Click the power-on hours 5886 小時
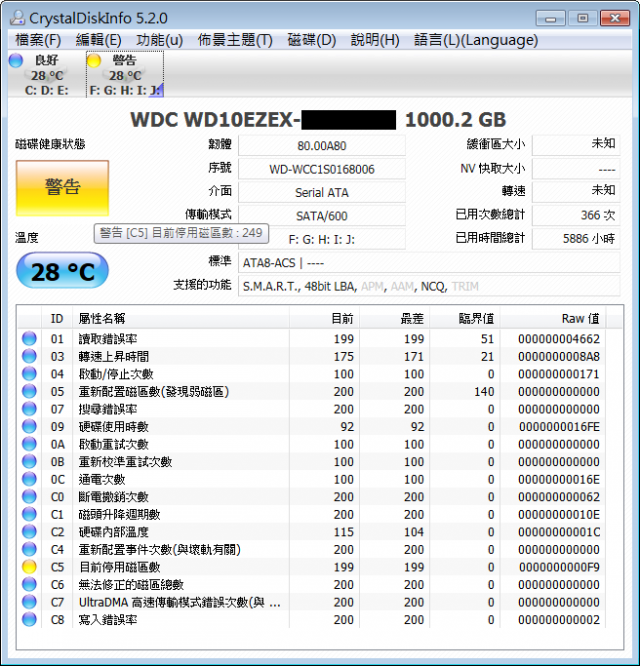Image resolution: width=640 pixels, height=667 pixels. coord(576,239)
